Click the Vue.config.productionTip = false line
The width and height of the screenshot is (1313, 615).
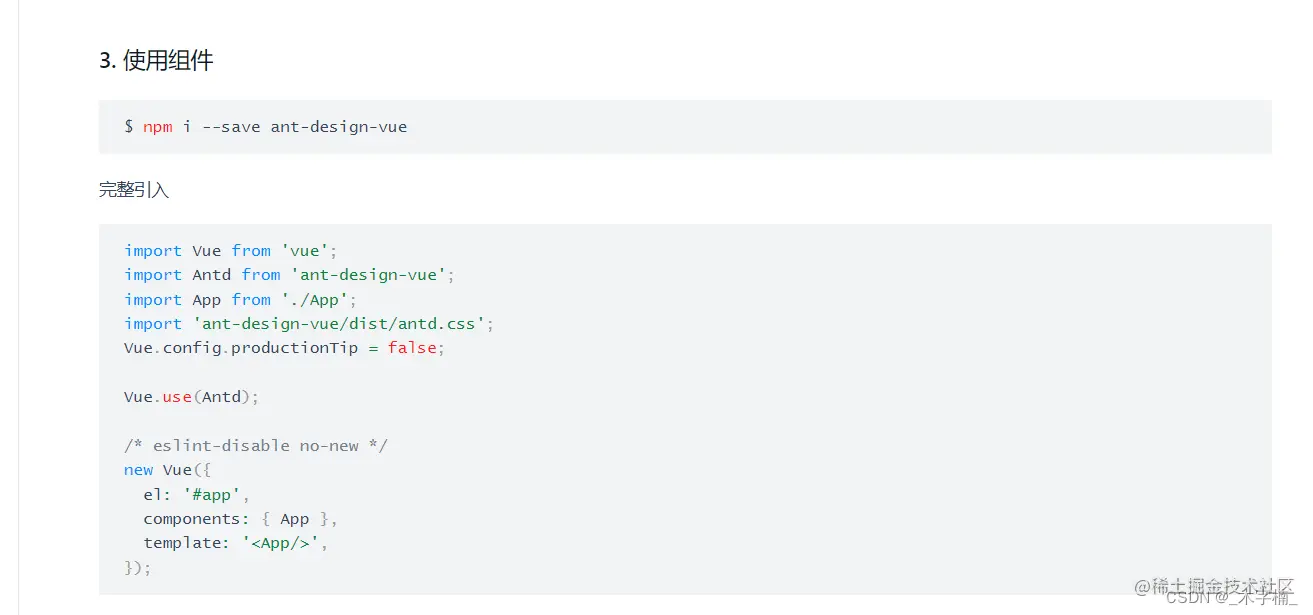[285, 348]
